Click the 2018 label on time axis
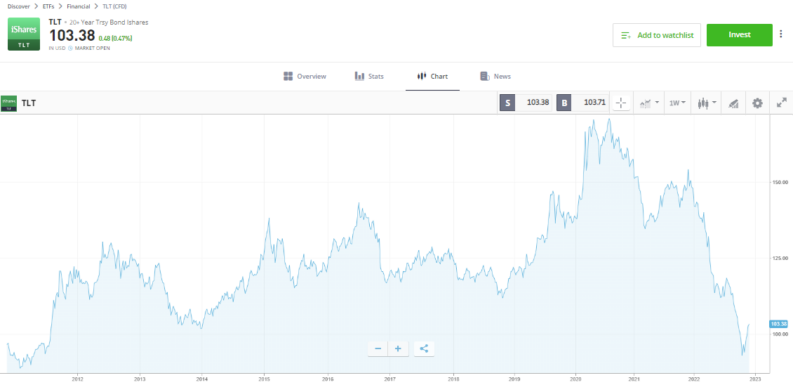Image resolution: width=793 pixels, height=385 pixels. coord(454,379)
